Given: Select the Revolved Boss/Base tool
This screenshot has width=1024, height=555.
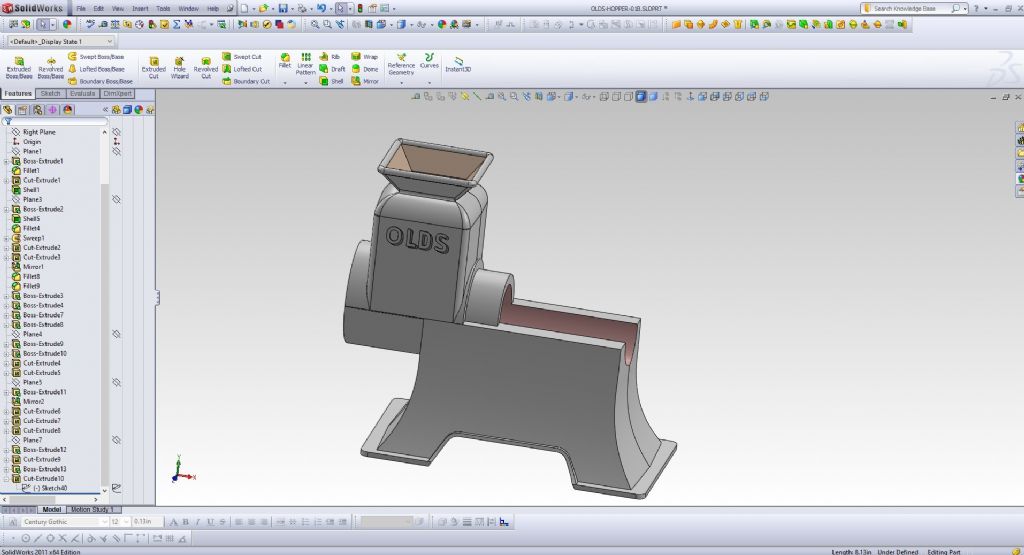Looking at the screenshot, I should pyautogui.click(x=50, y=67).
